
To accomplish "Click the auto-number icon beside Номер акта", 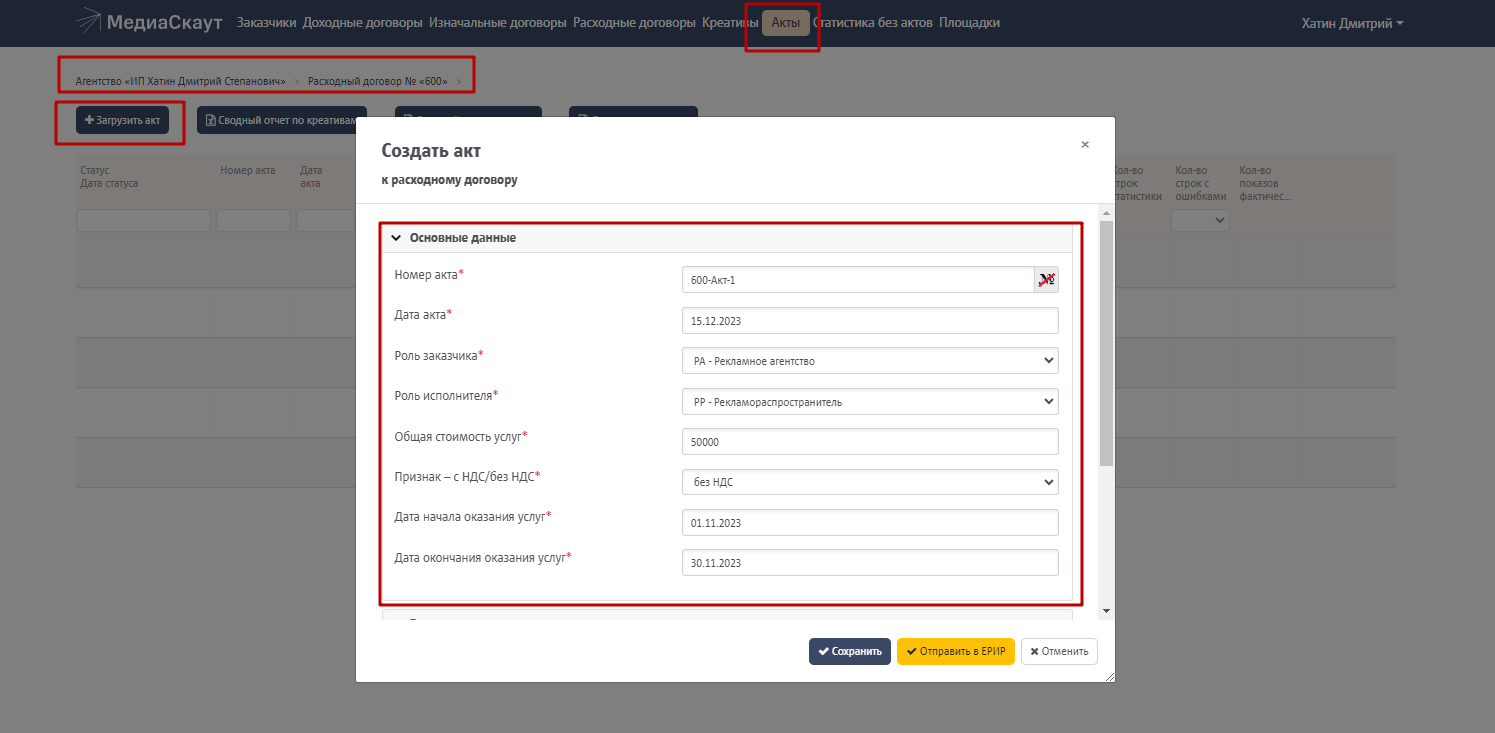I will point(1046,280).
